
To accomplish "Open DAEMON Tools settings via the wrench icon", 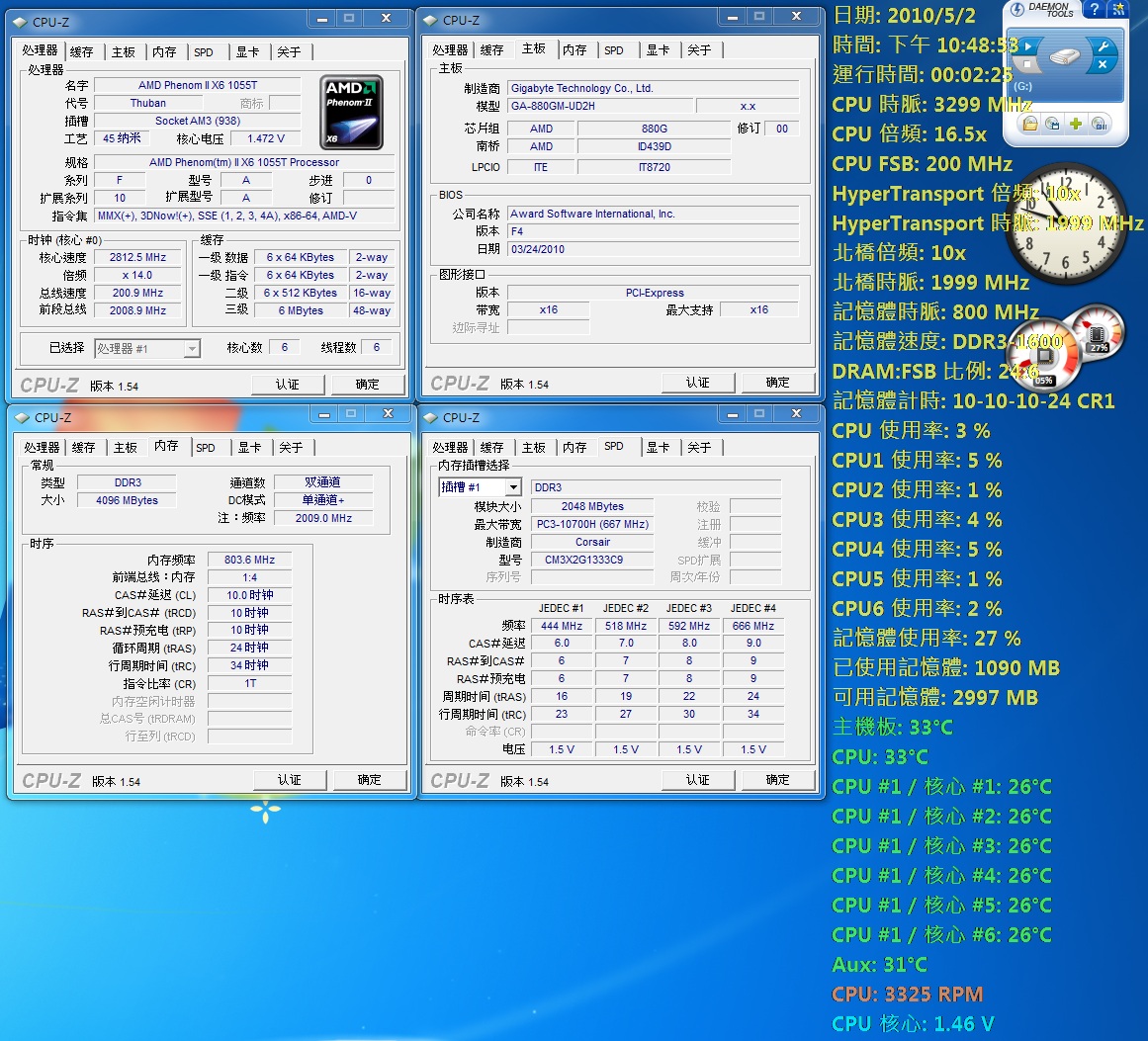I will click(1102, 45).
